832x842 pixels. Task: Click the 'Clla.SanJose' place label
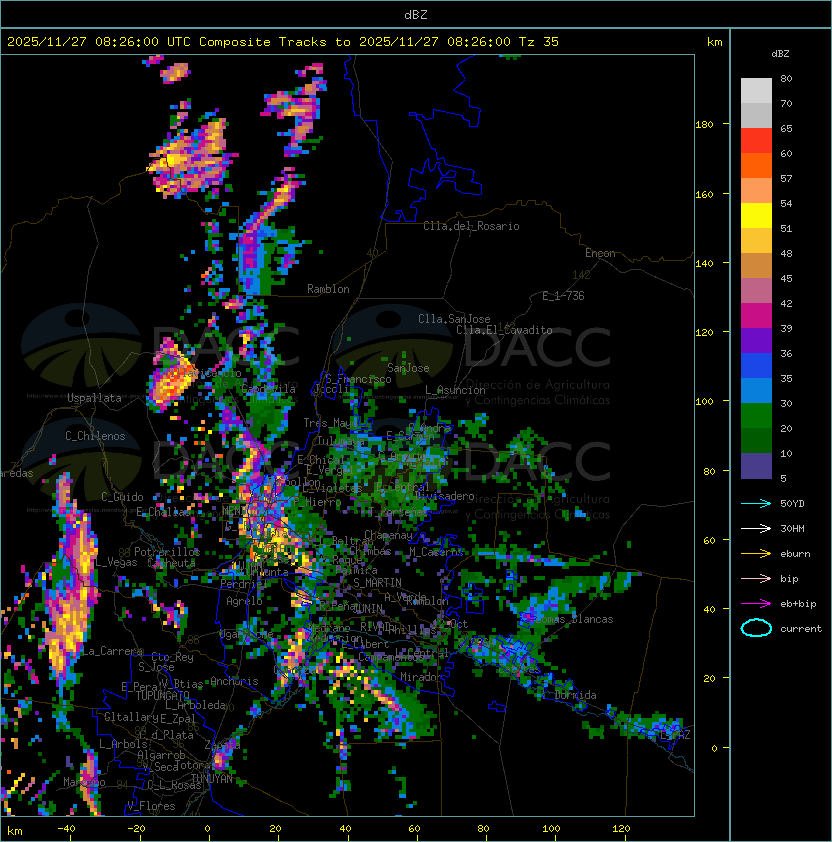[454, 319]
